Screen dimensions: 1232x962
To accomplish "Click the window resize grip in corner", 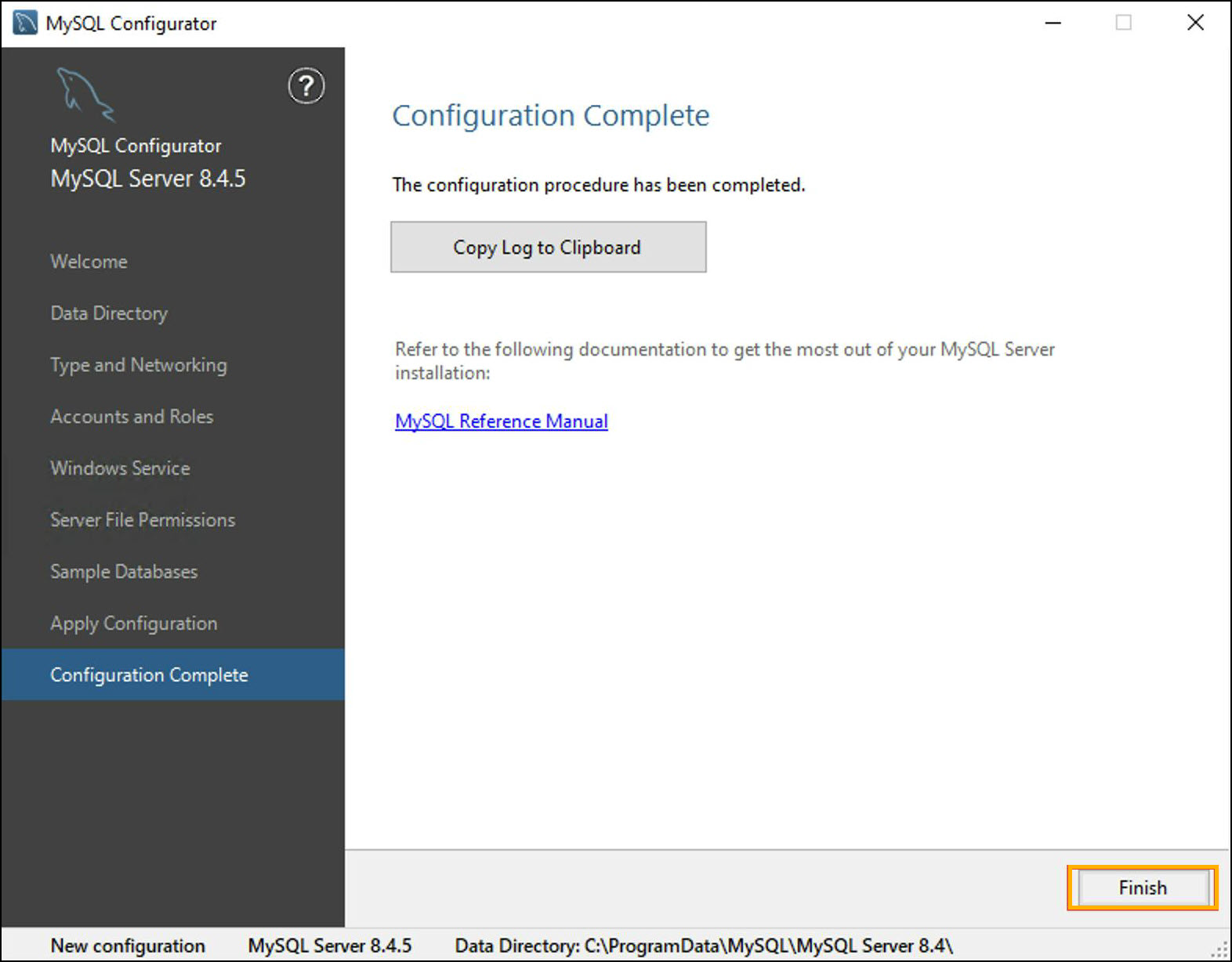I will tap(1220, 950).
